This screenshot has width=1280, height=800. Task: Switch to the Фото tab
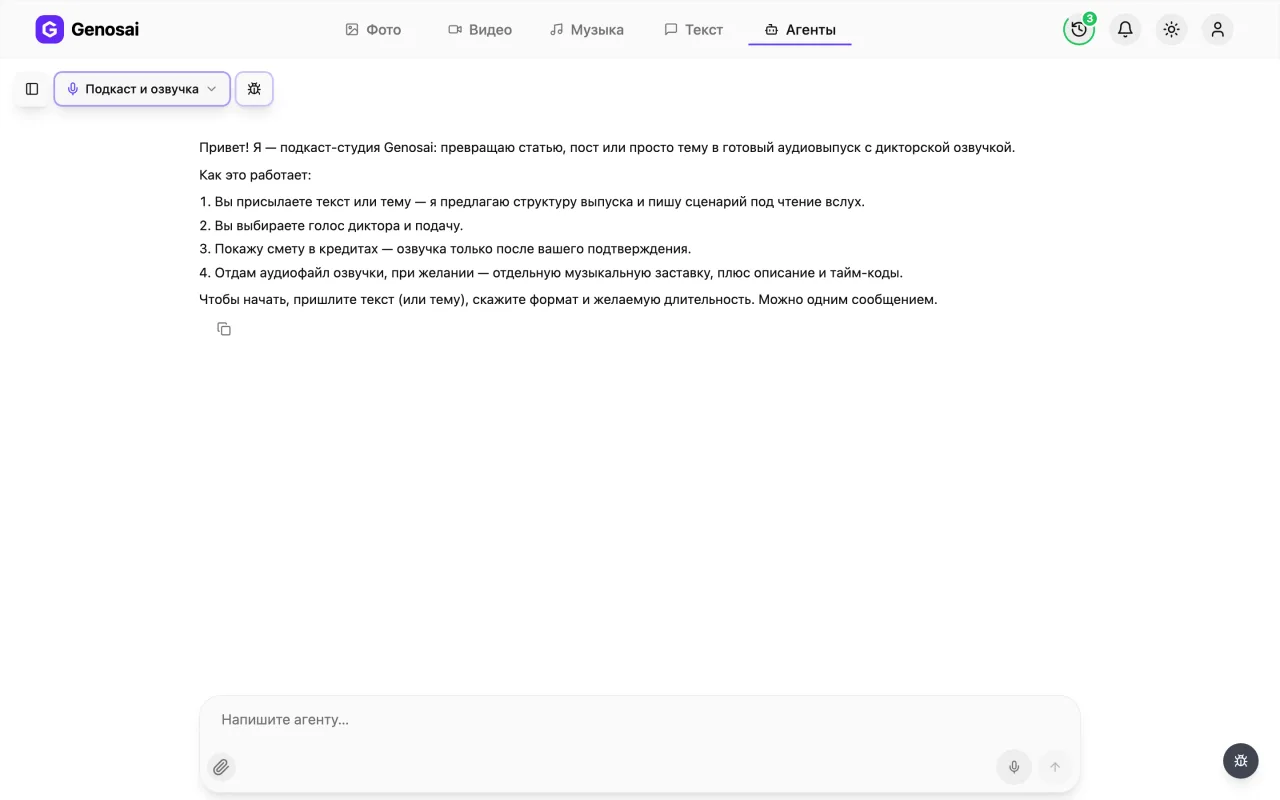(373, 30)
